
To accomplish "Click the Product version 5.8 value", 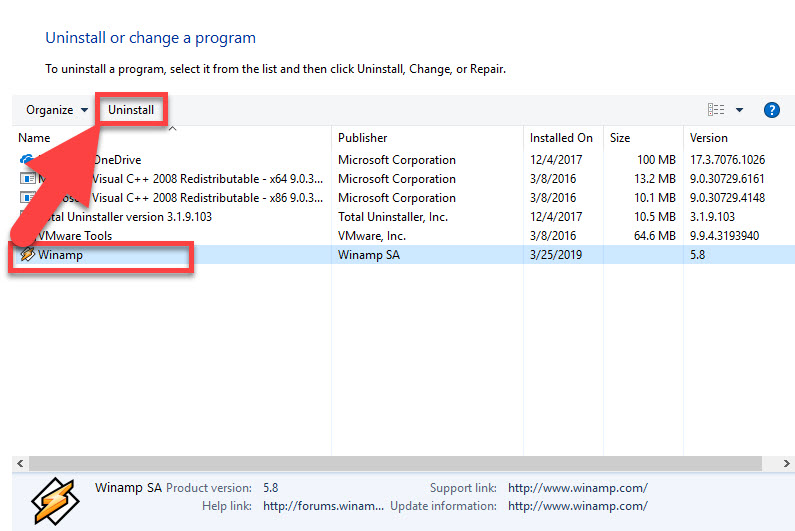I will coord(270,488).
